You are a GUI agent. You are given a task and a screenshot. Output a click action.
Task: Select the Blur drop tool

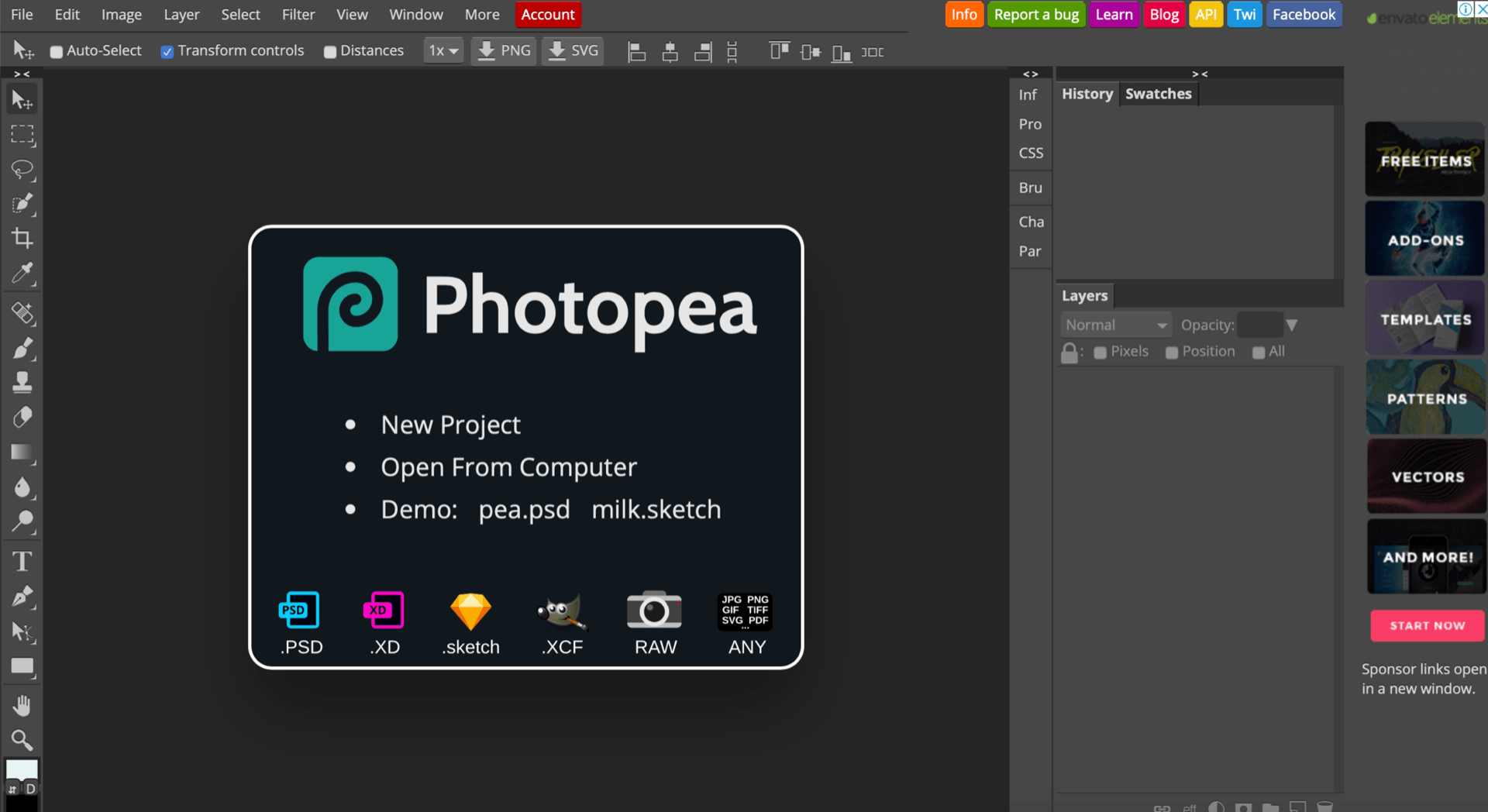click(x=22, y=487)
